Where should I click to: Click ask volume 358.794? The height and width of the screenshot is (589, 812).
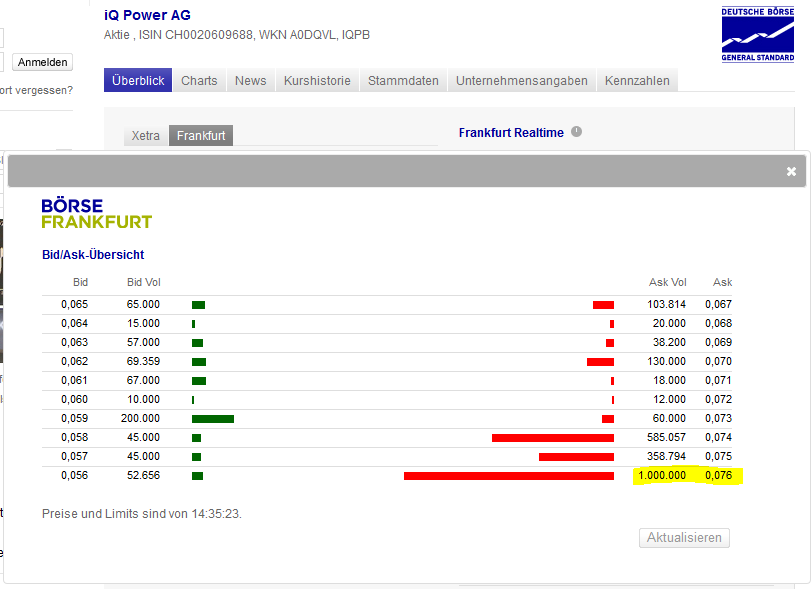tap(666, 456)
